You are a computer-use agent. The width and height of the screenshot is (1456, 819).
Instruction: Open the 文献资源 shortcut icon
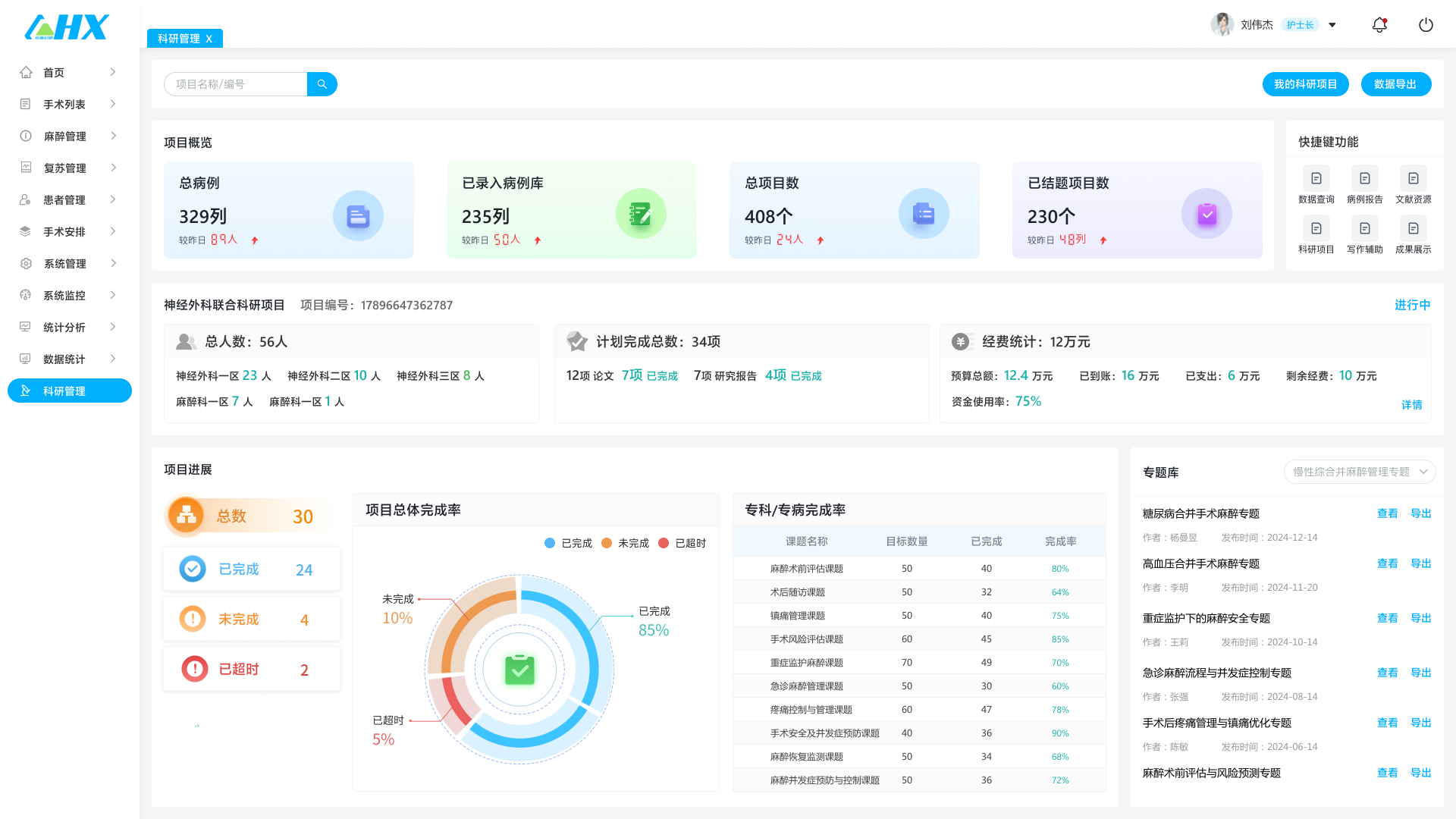[x=1413, y=179]
